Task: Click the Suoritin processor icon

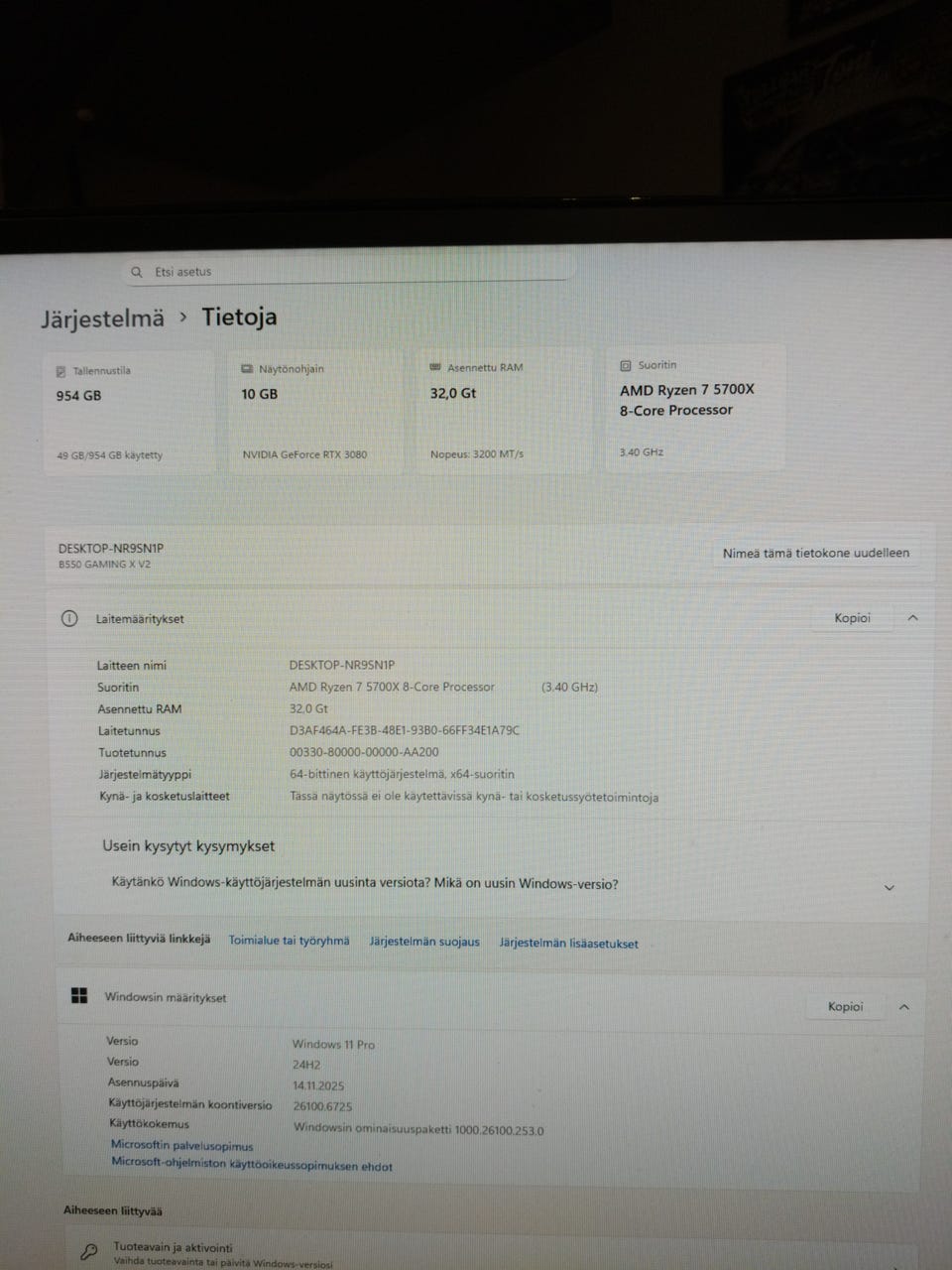Action: [x=625, y=365]
